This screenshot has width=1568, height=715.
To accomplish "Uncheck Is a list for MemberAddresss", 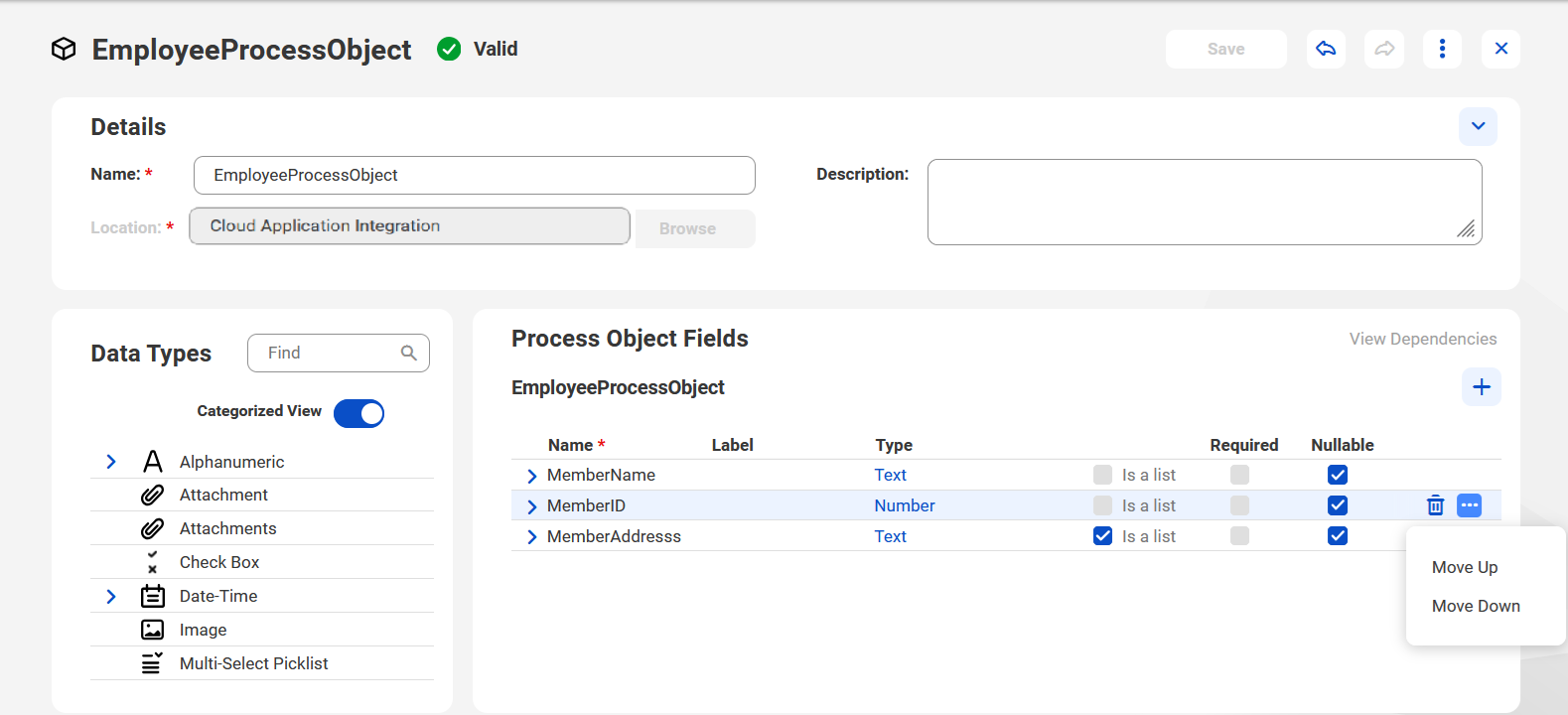I will (x=1102, y=536).
